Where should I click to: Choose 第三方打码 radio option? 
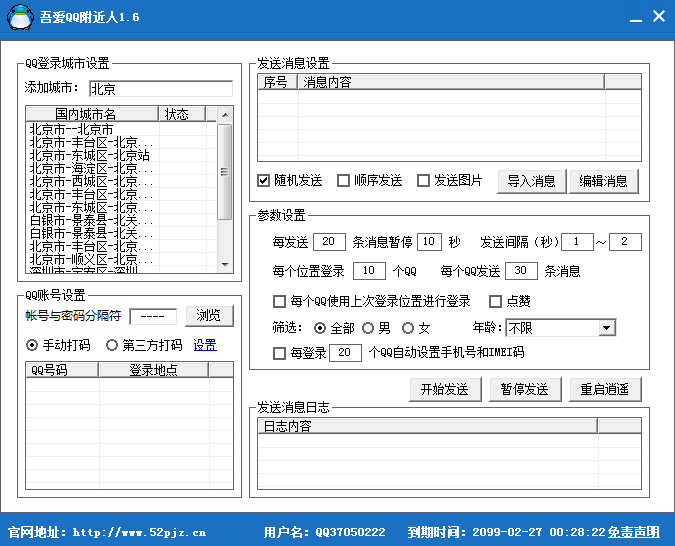pyautogui.click(x=112, y=346)
